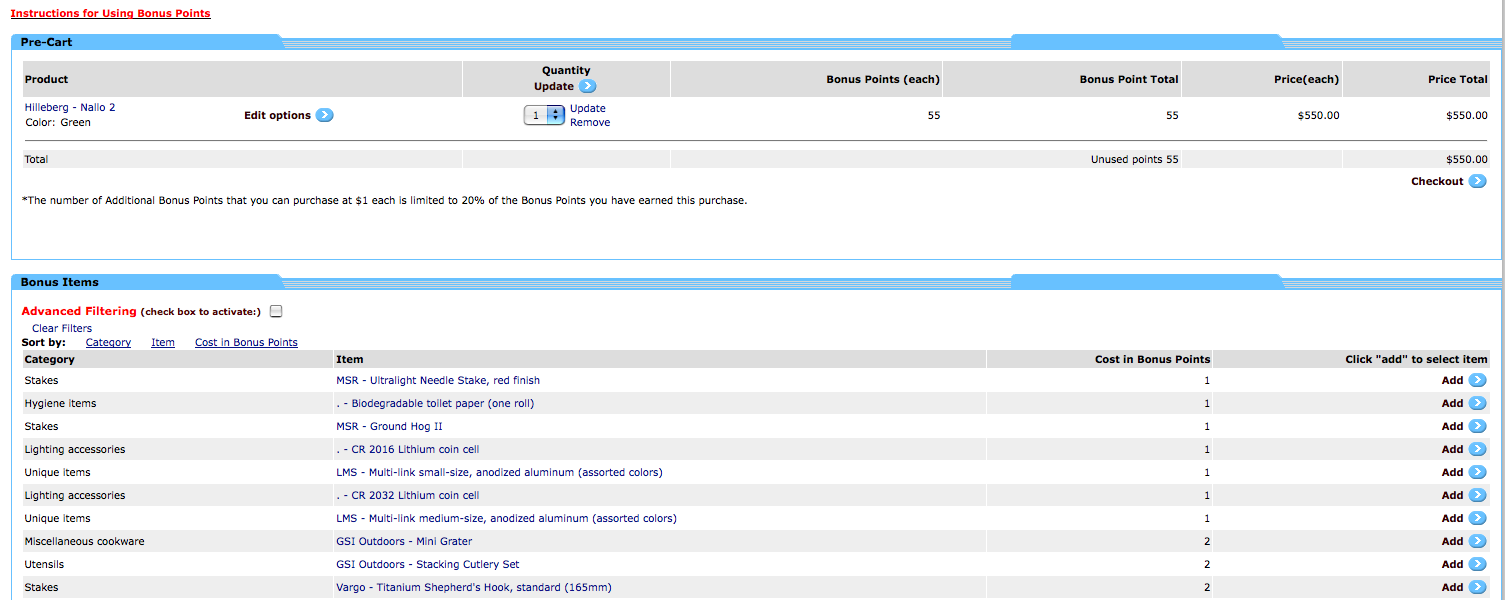The height and width of the screenshot is (600, 1505).
Task: Enable the Advanced Filtering checkbox
Action: click(276, 311)
